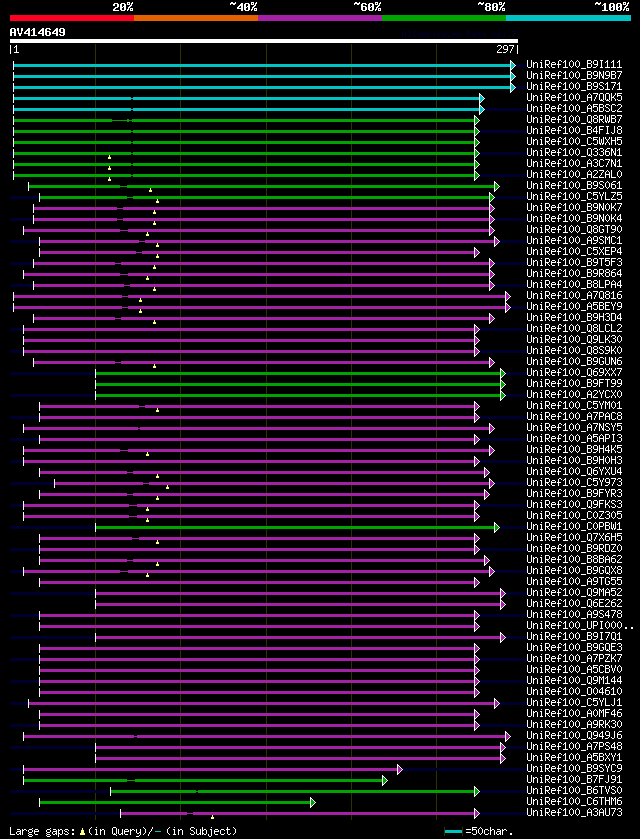This screenshot has width=640, height=839.
Task: Click the cyan alignment bar for B9I111
Action: 264,65
